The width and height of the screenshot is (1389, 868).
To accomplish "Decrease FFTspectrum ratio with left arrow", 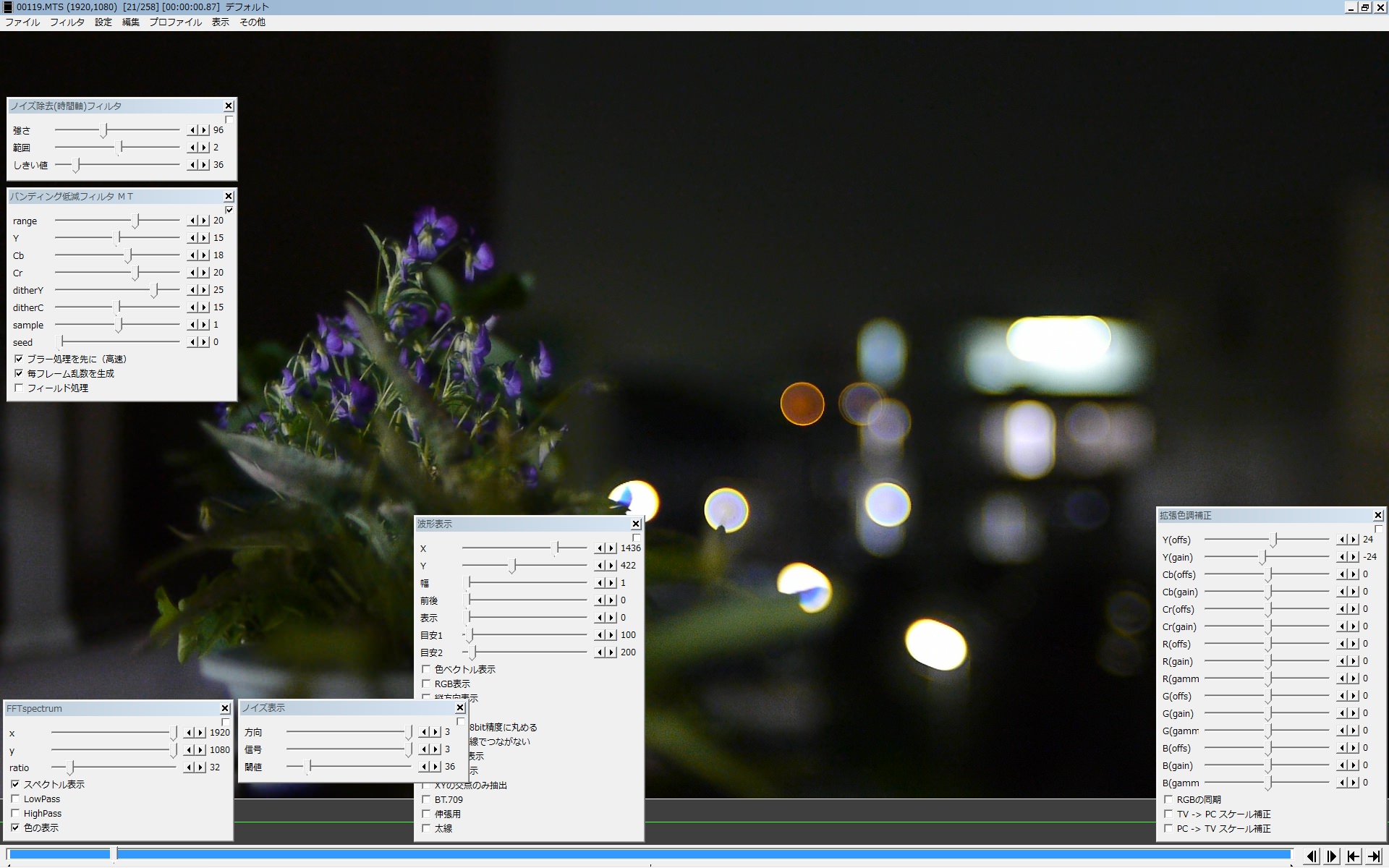I will pyautogui.click(x=190, y=767).
